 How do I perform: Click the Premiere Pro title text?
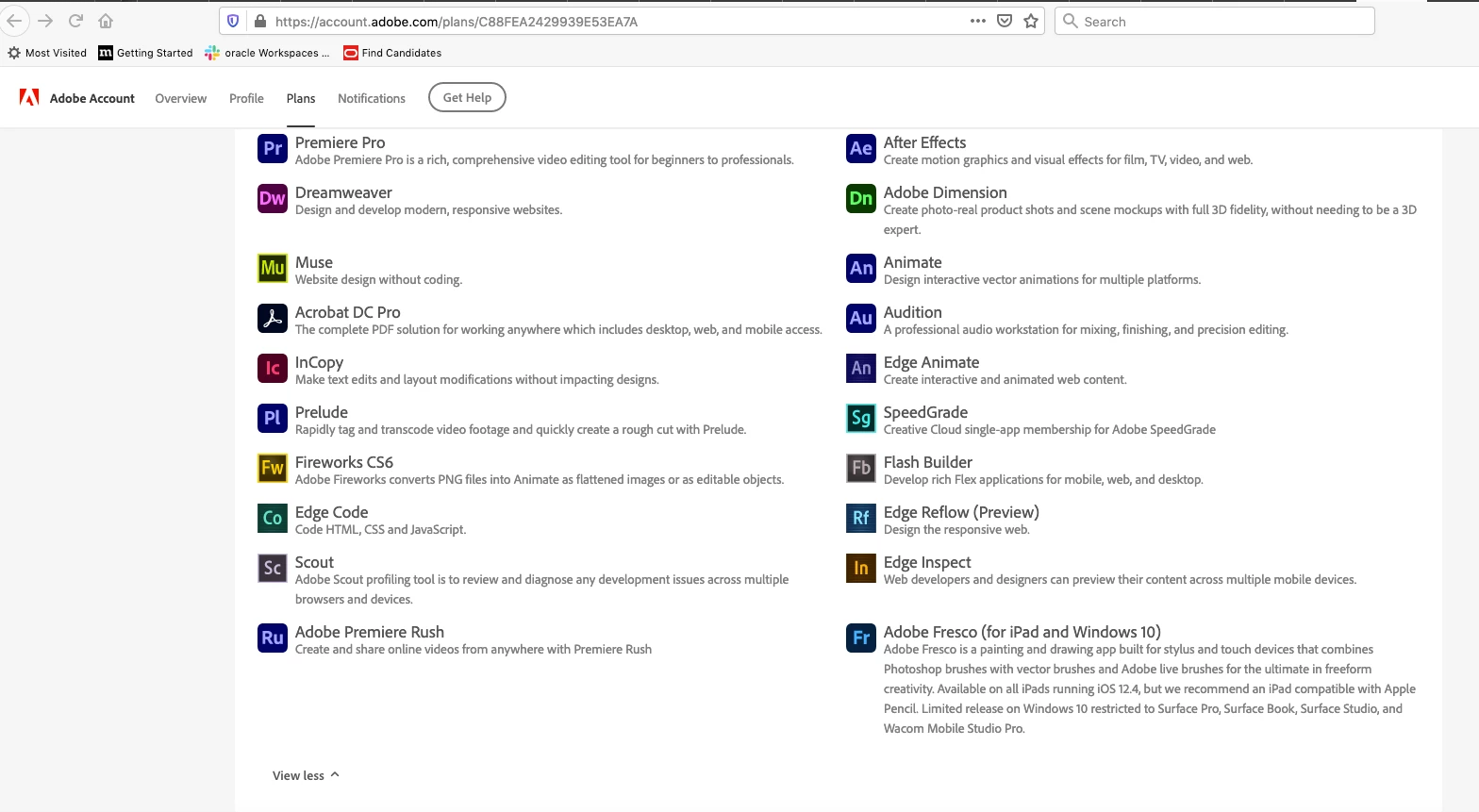pyautogui.click(x=340, y=142)
